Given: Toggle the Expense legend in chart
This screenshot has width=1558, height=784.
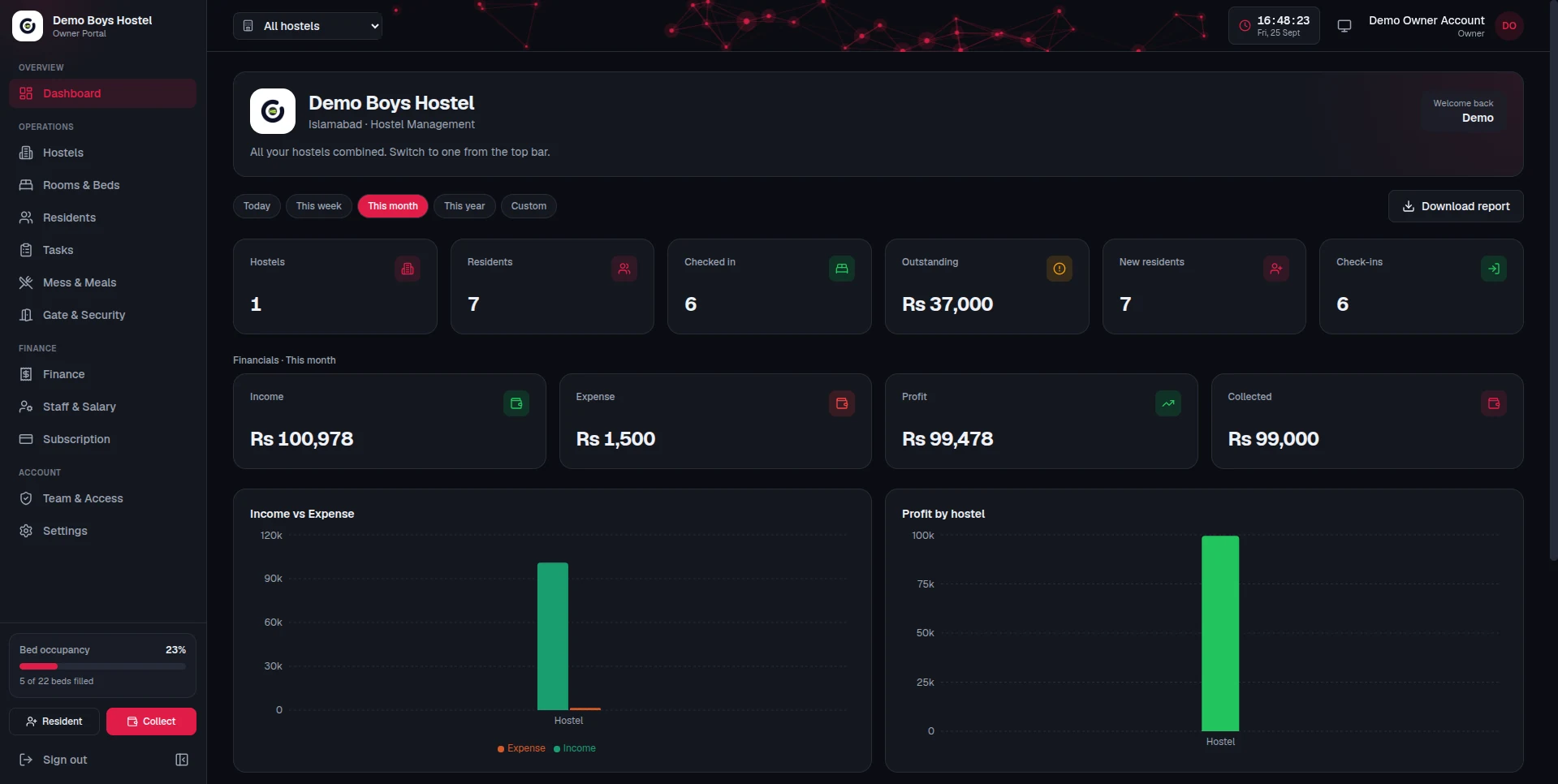Looking at the screenshot, I should coord(521,748).
